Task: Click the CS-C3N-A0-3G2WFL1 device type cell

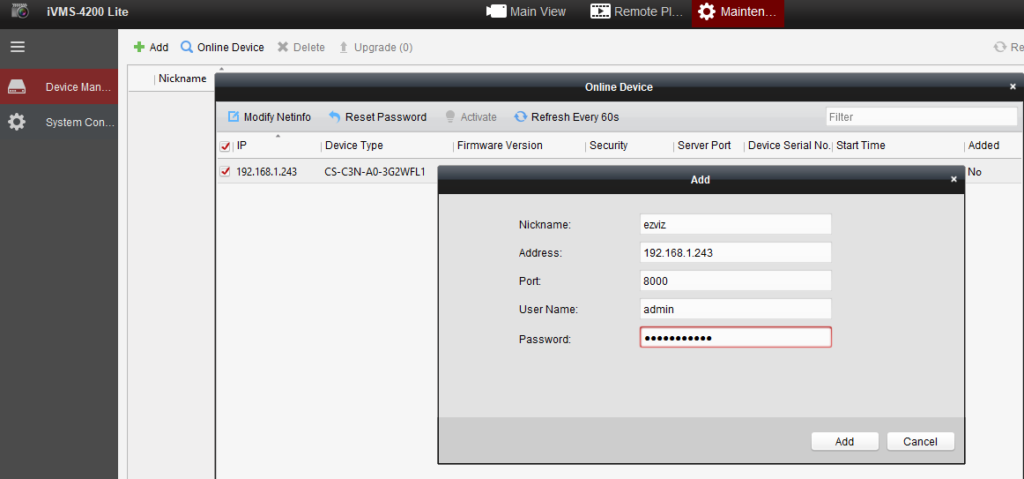Action: [375, 172]
